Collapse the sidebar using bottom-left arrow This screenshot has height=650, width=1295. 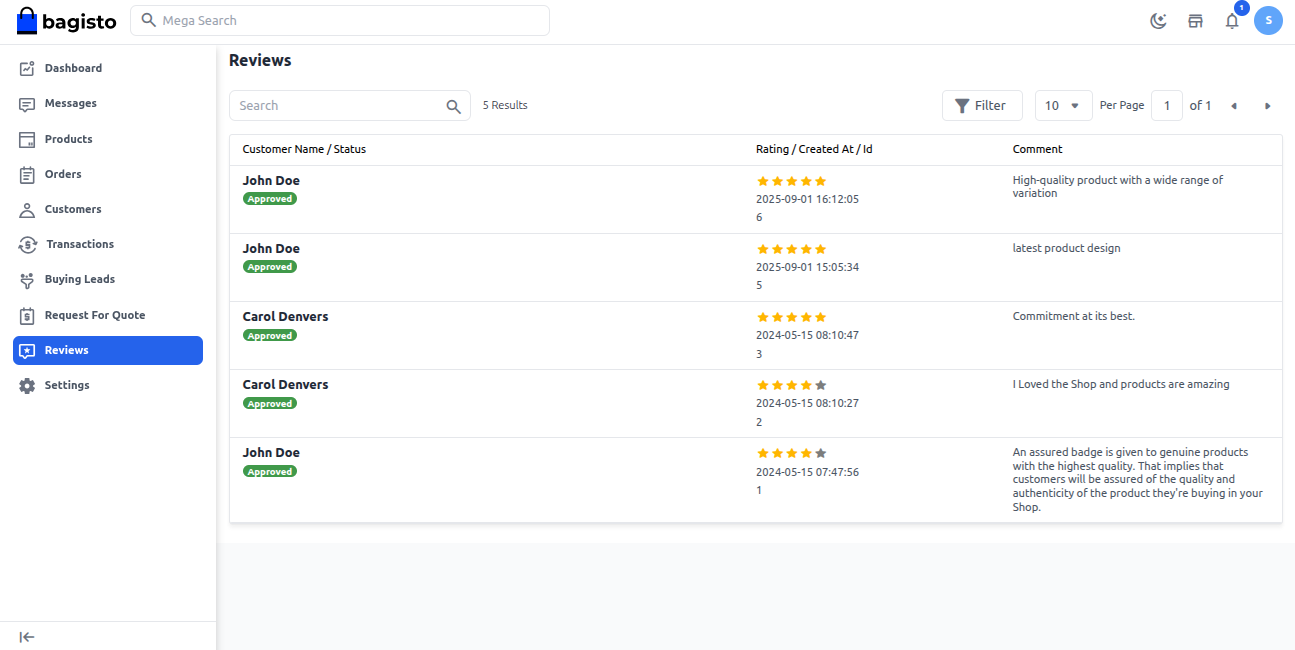pyautogui.click(x=27, y=637)
